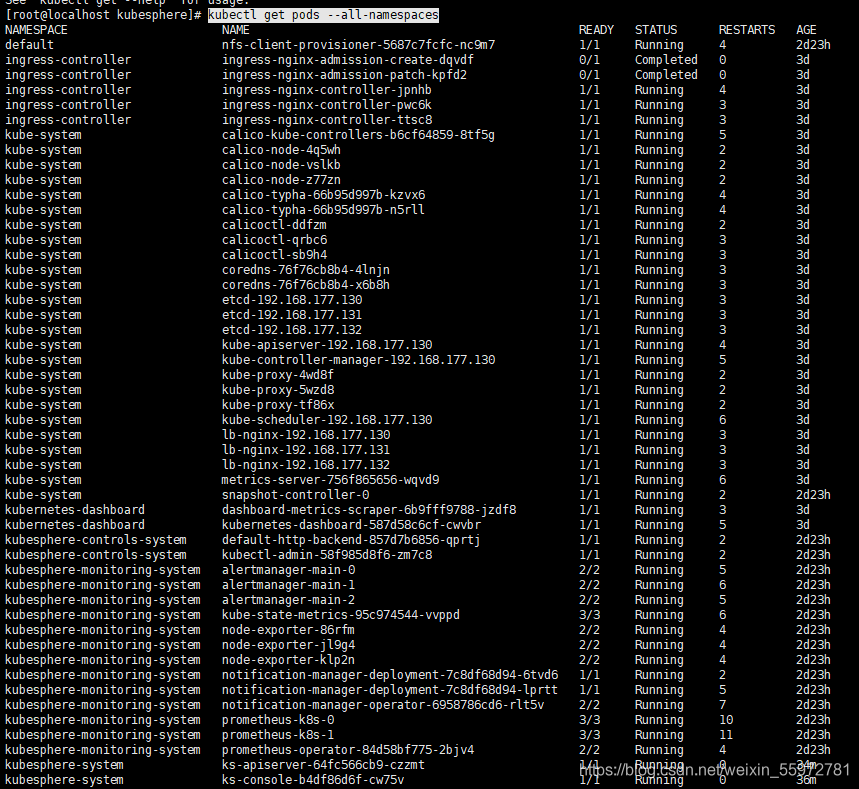Click the default namespace cell
The image size is (859, 789).
tap(30, 45)
